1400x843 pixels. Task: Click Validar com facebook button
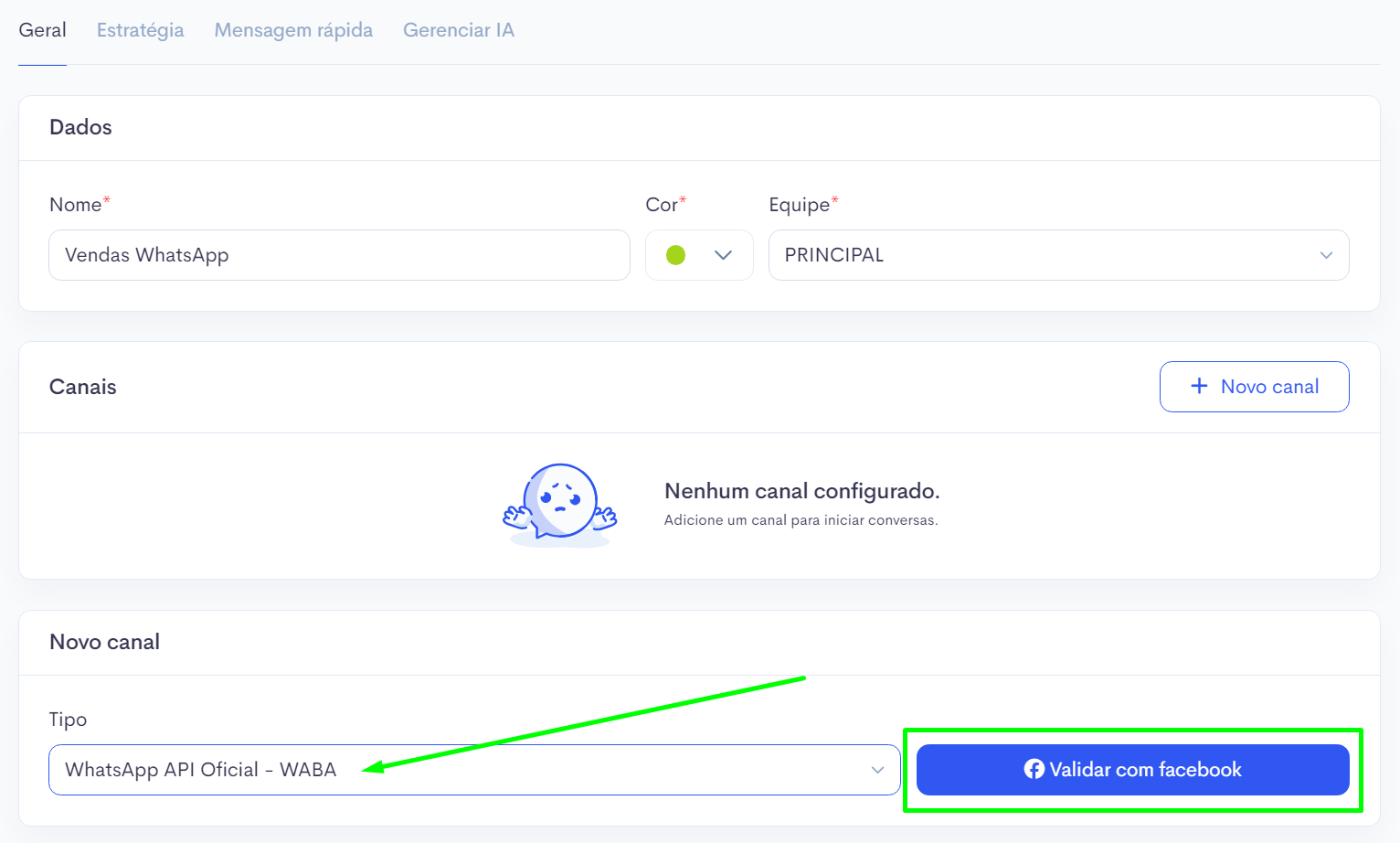pos(1132,770)
